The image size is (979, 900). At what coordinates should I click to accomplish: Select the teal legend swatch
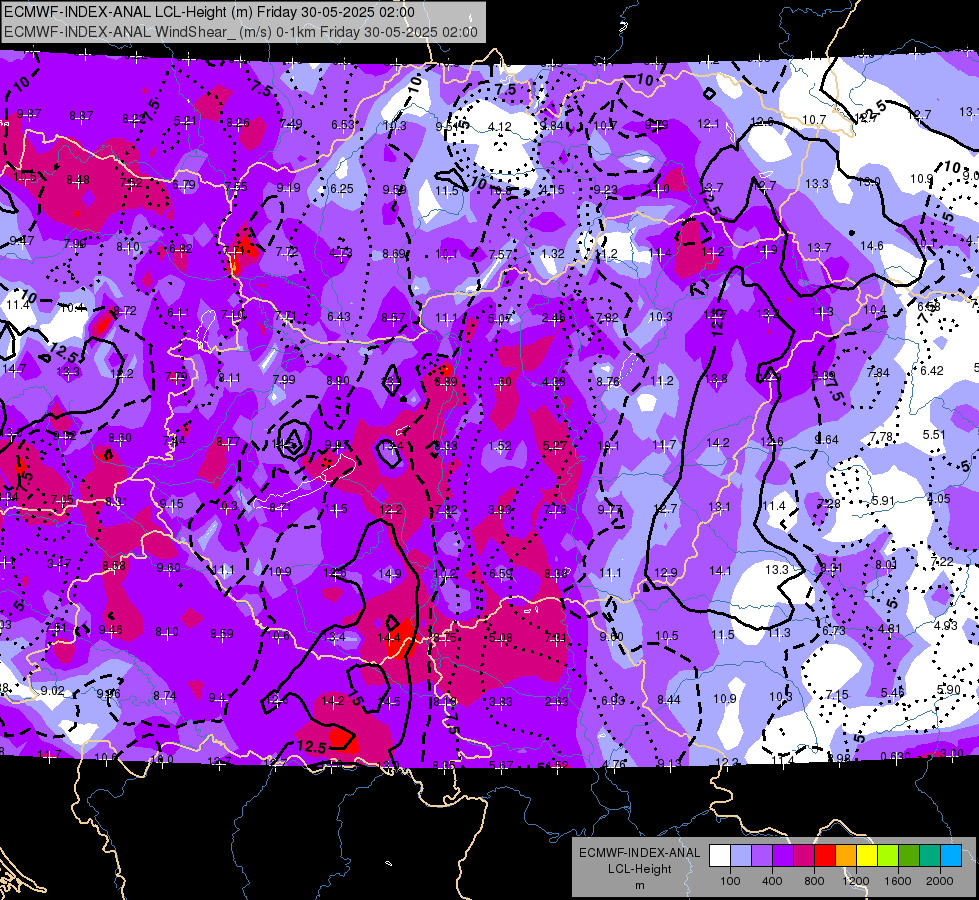(930, 855)
